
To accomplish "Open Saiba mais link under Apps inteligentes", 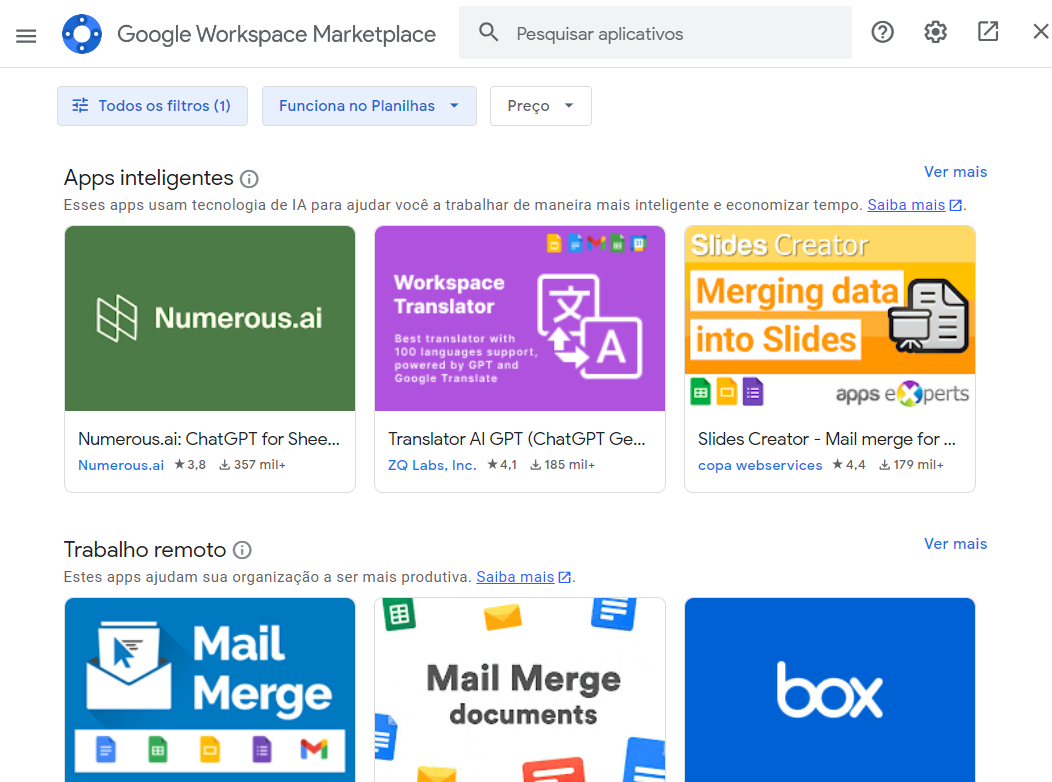I will click(906, 205).
